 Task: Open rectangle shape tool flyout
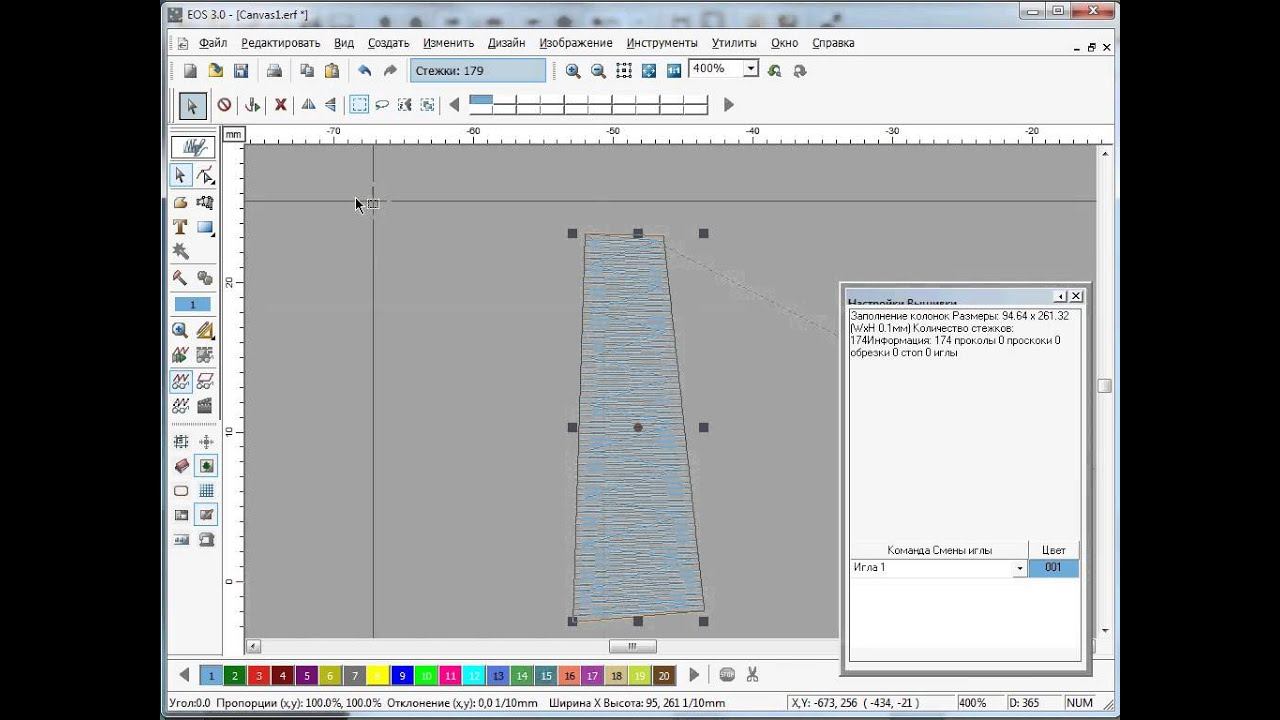pos(206,227)
